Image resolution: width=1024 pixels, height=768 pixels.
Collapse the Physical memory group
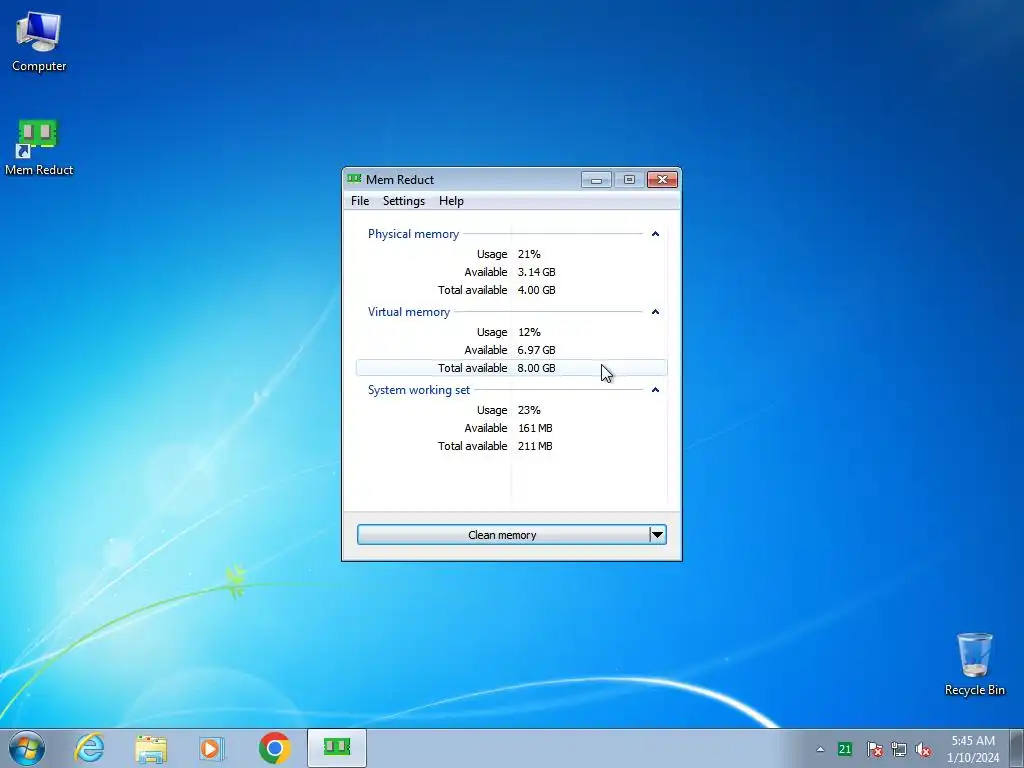[x=655, y=234]
